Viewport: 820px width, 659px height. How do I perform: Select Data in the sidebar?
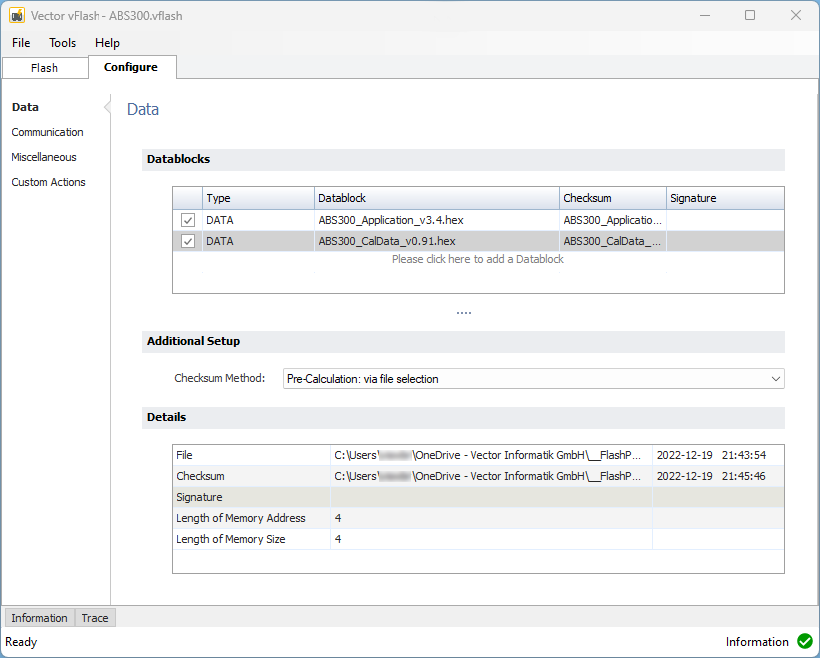[x=25, y=107]
